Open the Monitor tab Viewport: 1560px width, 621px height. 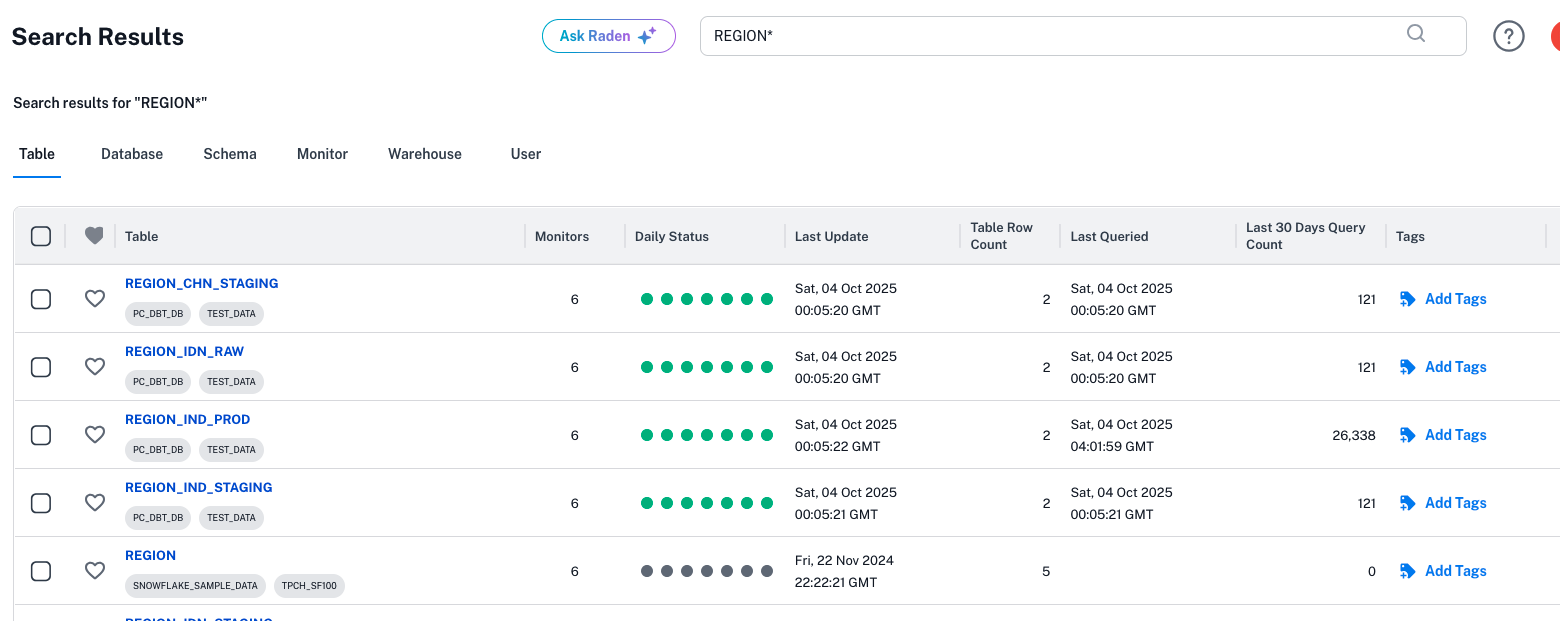point(322,154)
